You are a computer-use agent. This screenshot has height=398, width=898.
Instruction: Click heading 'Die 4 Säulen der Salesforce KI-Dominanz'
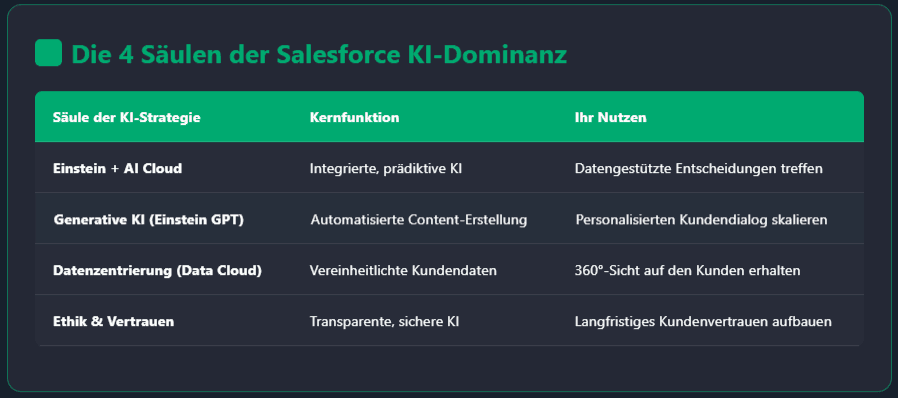pyautogui.click(x=319, y=54)
